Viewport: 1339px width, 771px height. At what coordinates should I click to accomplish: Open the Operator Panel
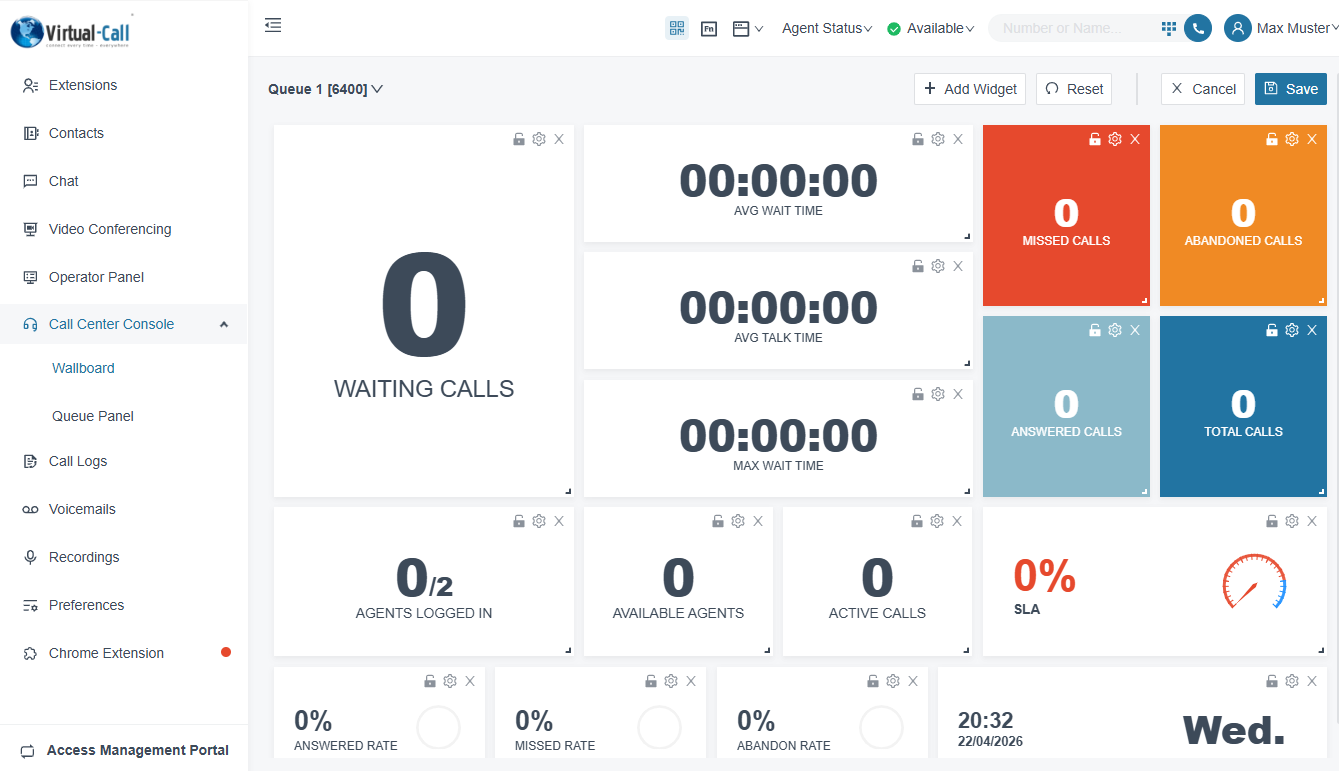(x=124, y=277)
